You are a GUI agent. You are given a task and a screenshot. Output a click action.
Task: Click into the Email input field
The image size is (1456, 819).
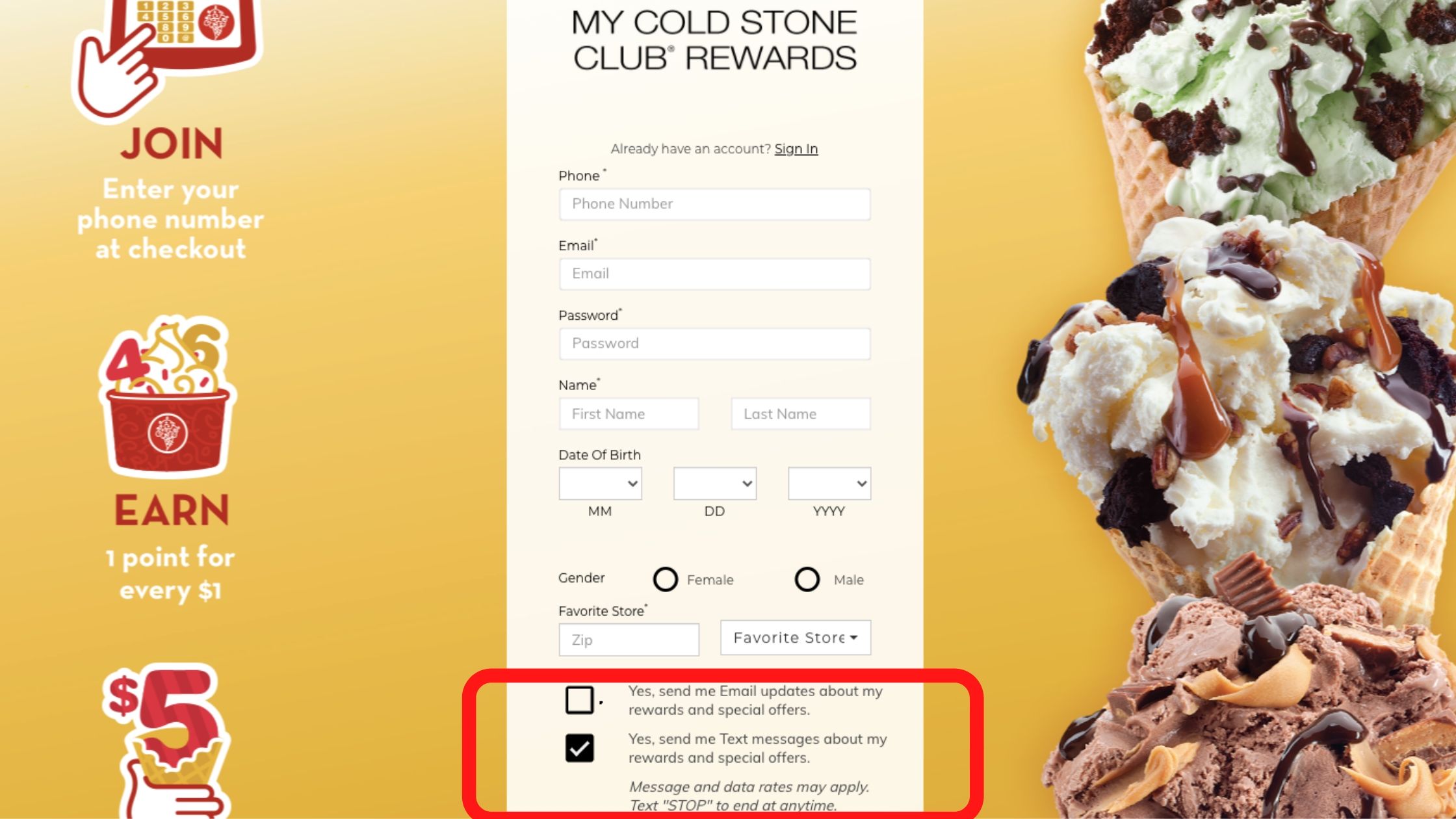[x=714, y=274]
